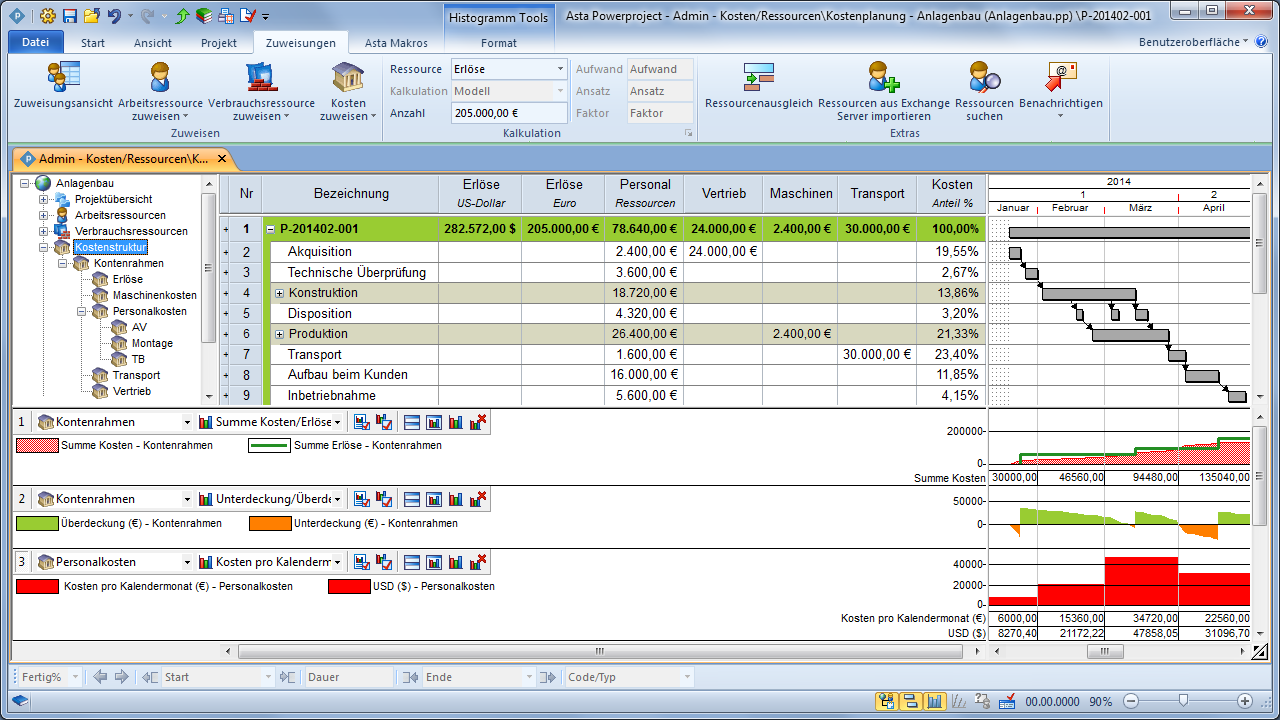Click the Bezeichnung column header
Viewport: 1280px width, 720px height.
coord(351,193)
